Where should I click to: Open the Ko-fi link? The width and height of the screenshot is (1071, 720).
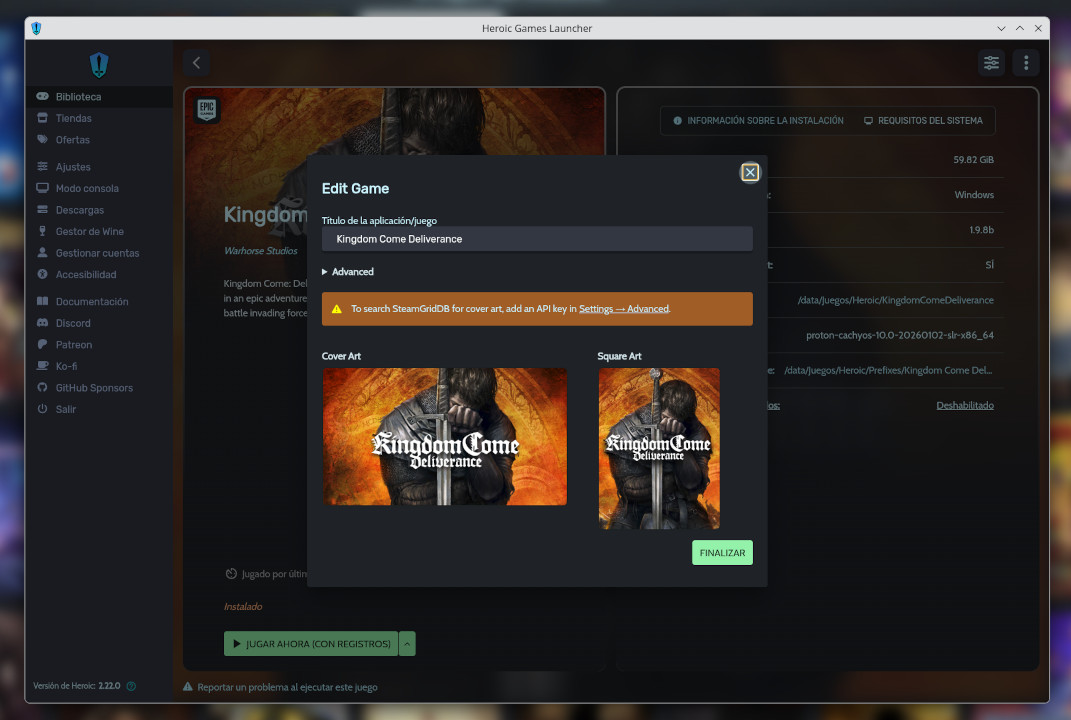coord(98,366)
